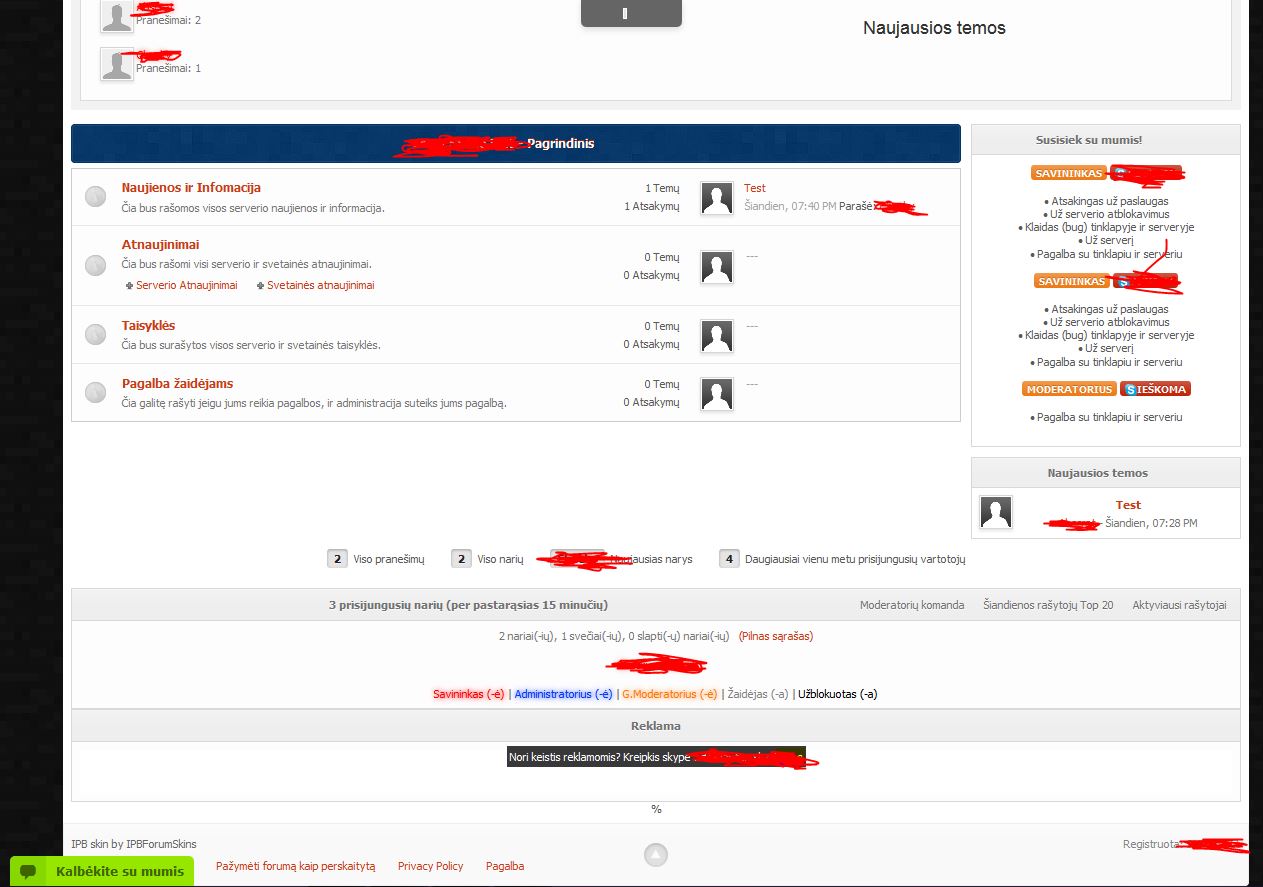The image size is (1263, 887).
Task: Click Užblokuotas (-a) group legend
Action: [x=837, y=694]
